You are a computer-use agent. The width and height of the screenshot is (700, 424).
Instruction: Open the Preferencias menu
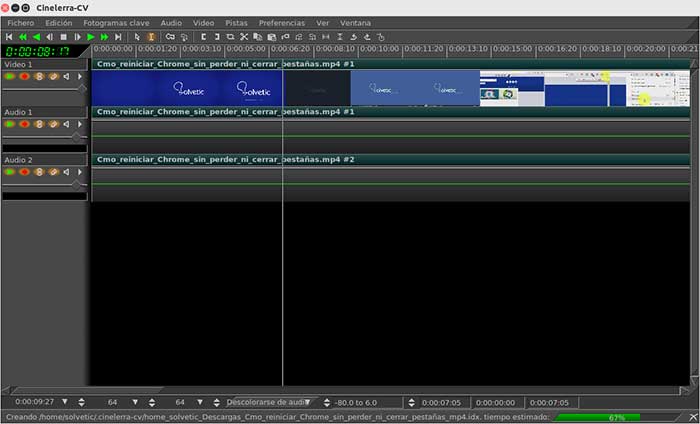coord(282,21)
